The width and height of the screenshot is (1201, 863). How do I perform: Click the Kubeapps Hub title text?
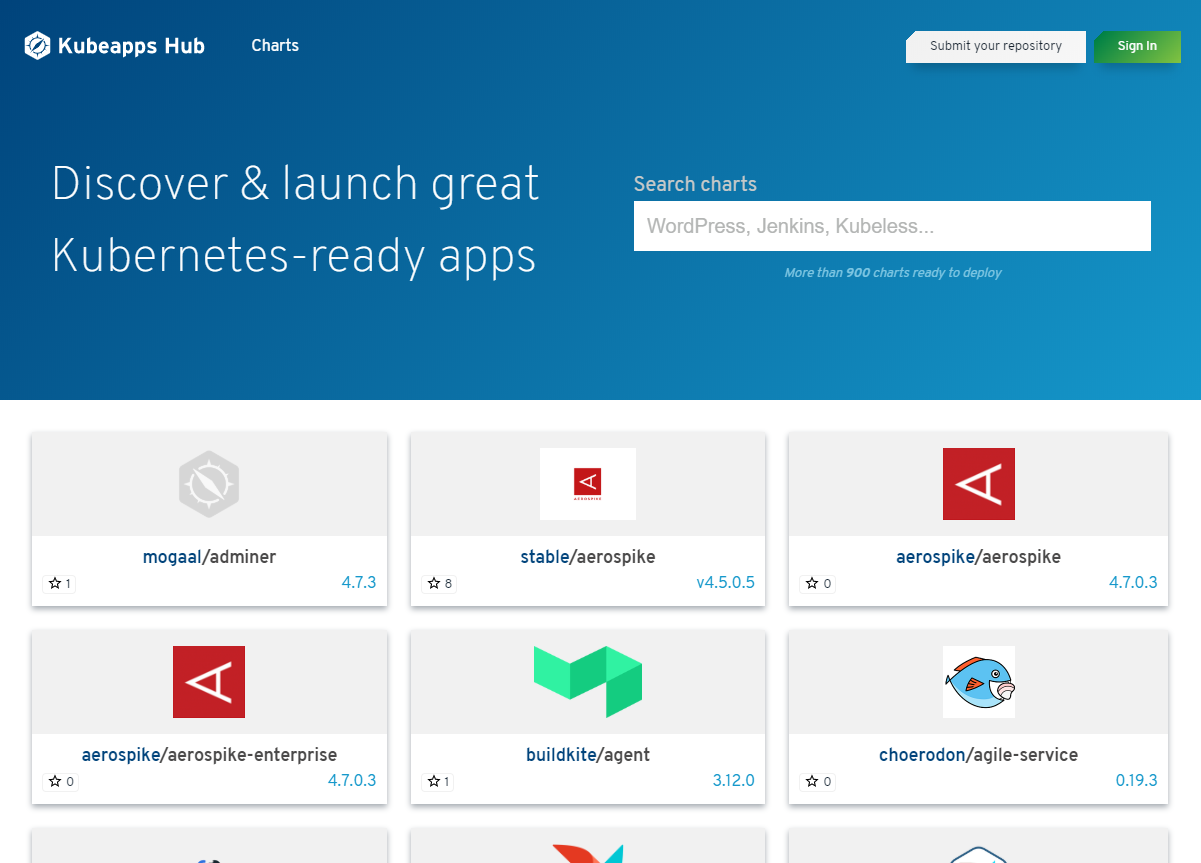click(131, 46)
